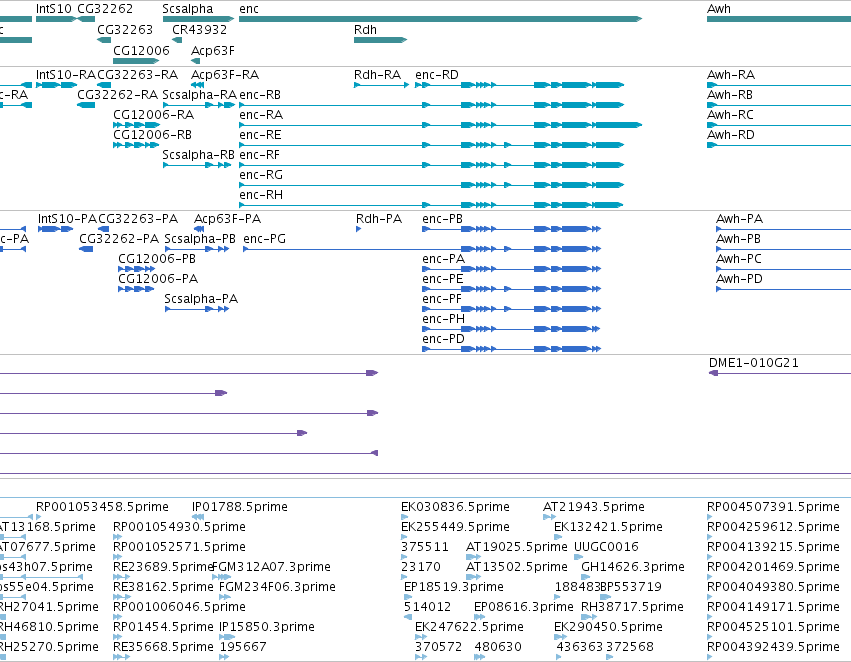Click Scsalpha-PA protein label
This screenshot has width=851, height=662.
click(201, 299)
